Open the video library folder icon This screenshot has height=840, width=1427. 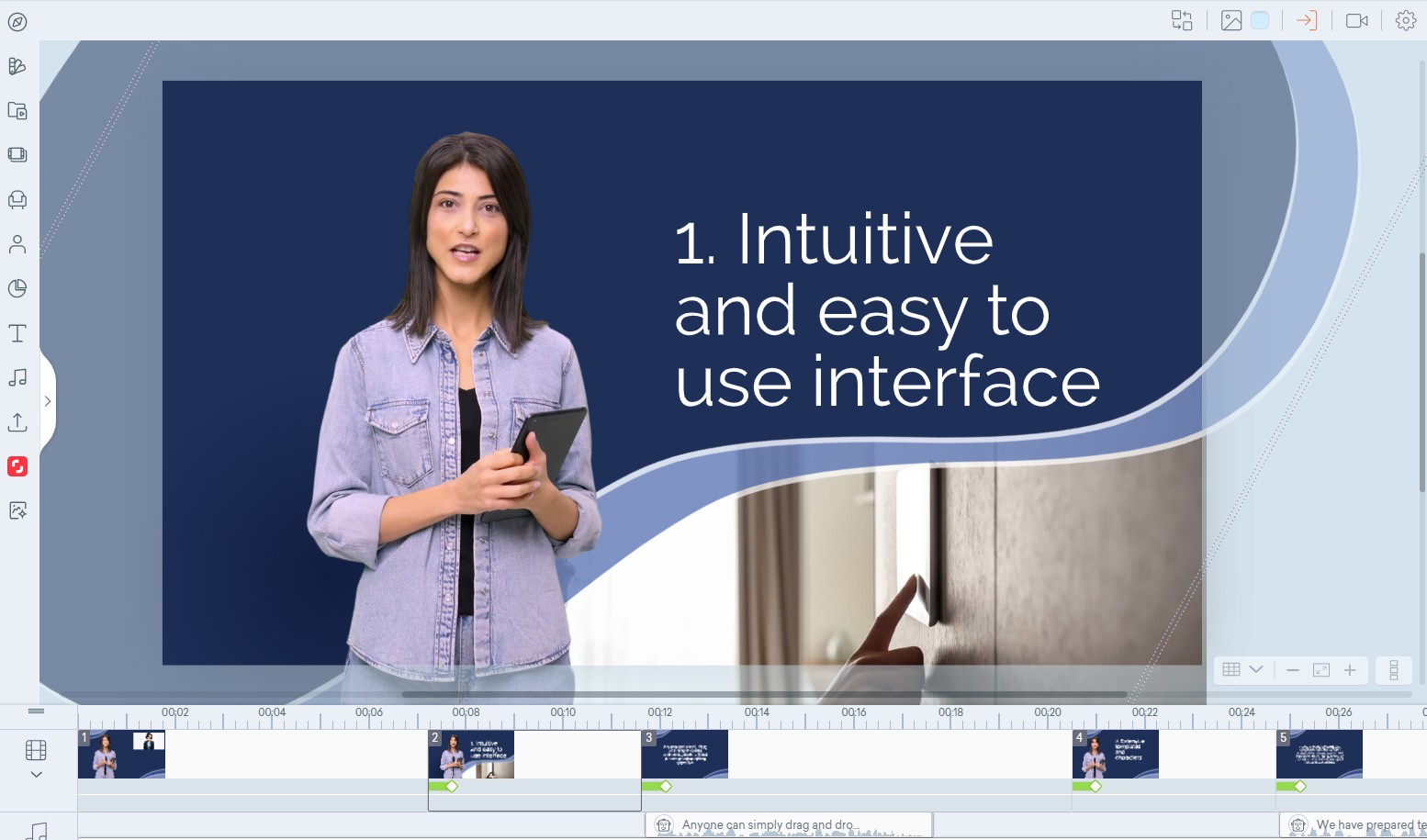pos(17,111)
